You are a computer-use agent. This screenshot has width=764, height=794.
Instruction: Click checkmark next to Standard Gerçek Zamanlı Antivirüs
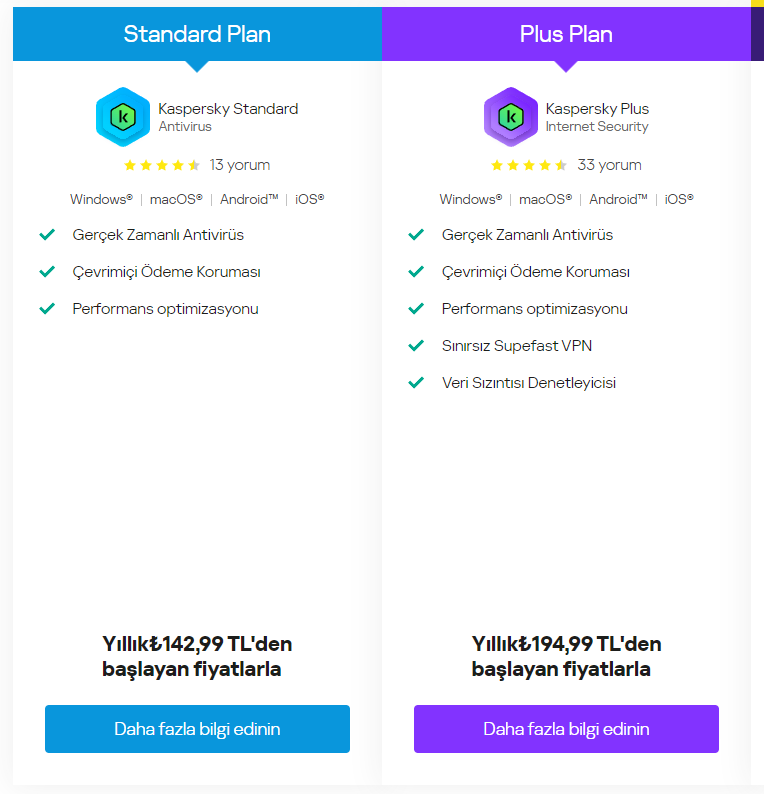47,235
